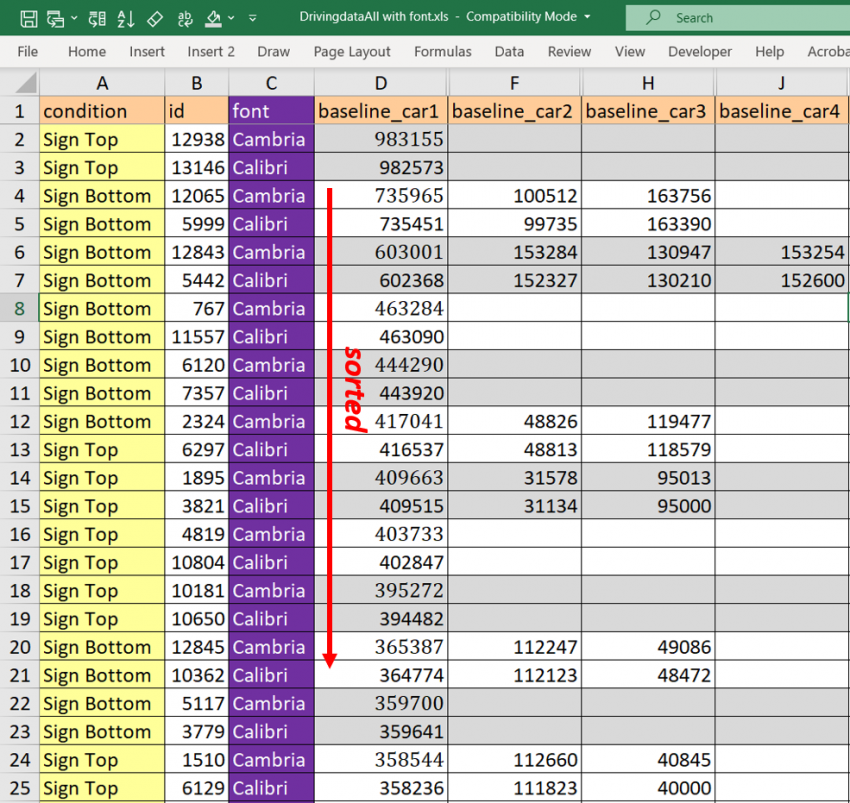Click the magnifier icon in Search box

click(654, 18)
